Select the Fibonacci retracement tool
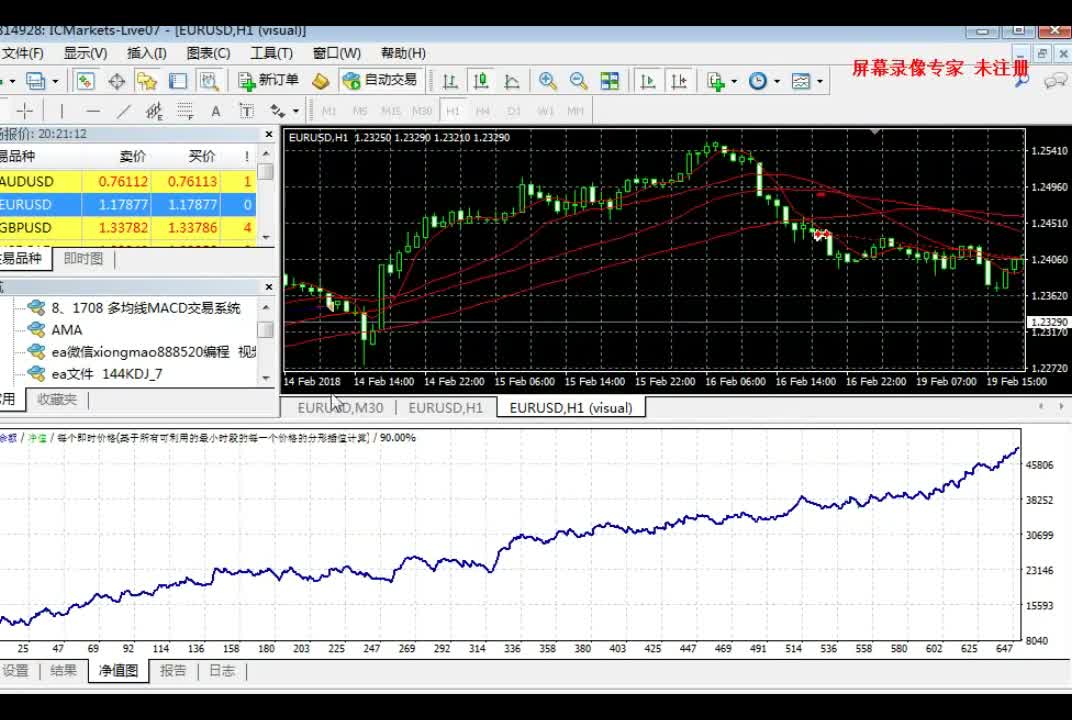Viewport: 1072px width, 720px height. click(185, 111)
